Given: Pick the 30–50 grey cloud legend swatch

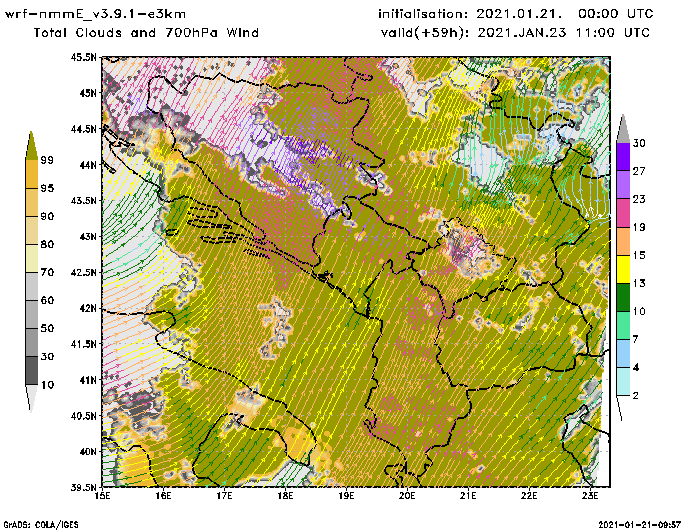Looking at the screenshot, I should pyautogui.click(x=31, y=342).
